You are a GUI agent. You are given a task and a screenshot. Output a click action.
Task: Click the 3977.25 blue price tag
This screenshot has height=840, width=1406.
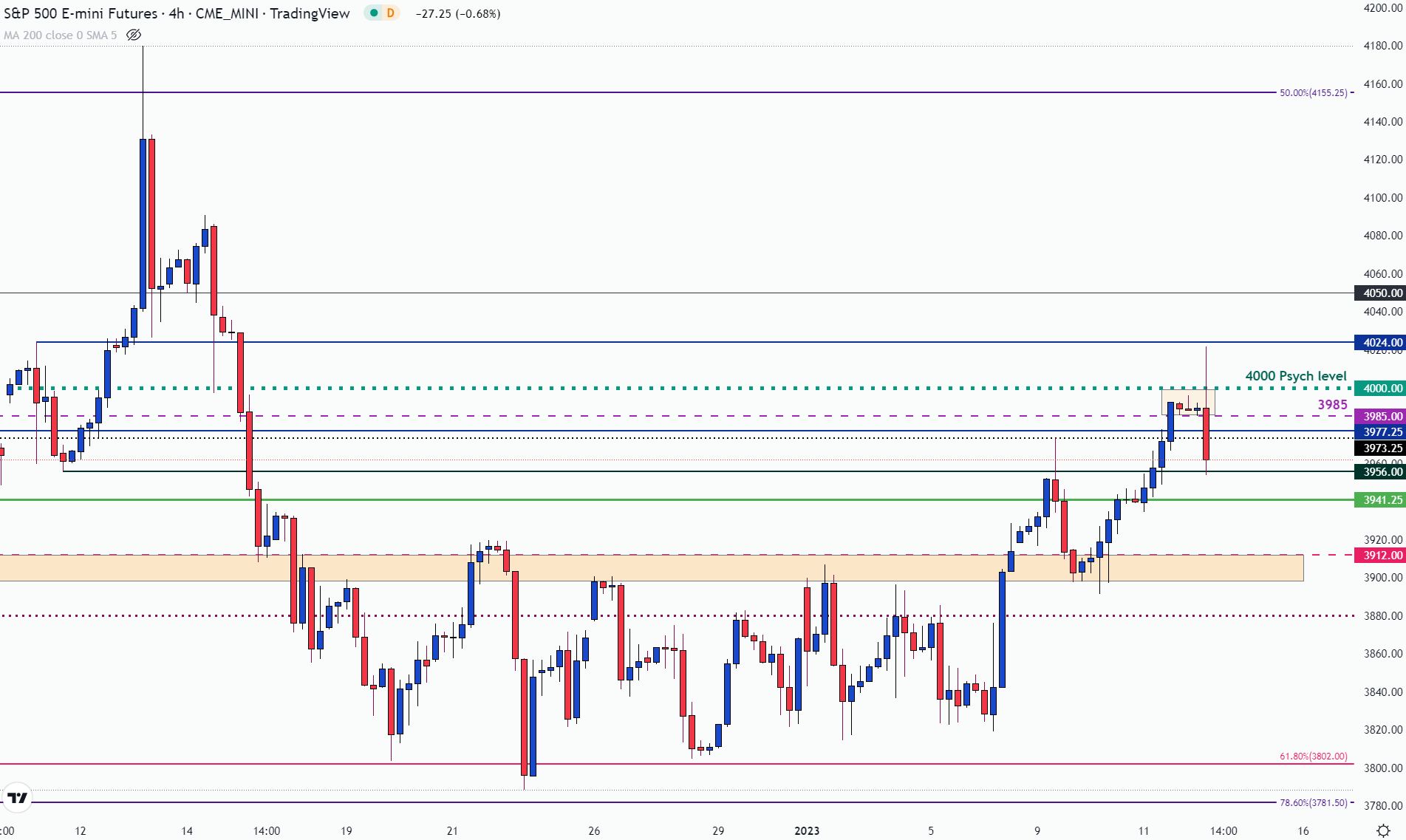(x=1379, y=431)
